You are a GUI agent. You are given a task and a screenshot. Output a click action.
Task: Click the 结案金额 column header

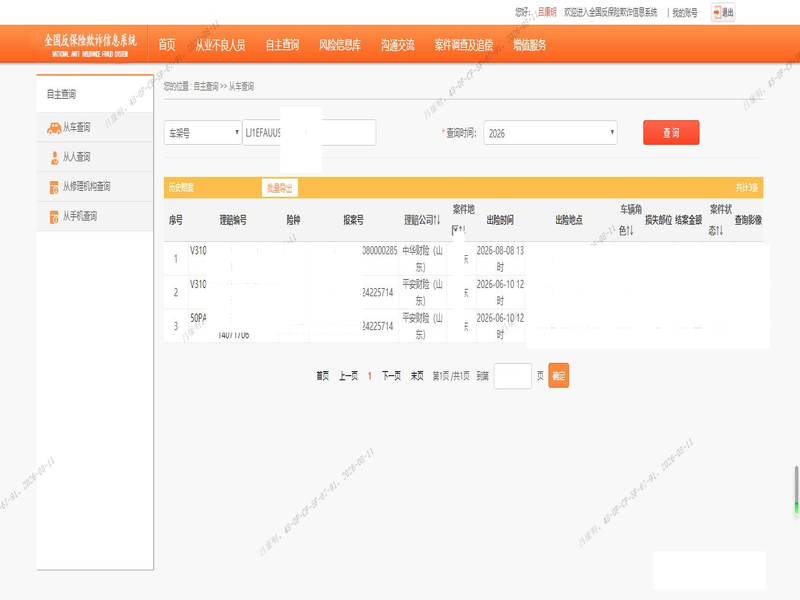pos(689,220)
